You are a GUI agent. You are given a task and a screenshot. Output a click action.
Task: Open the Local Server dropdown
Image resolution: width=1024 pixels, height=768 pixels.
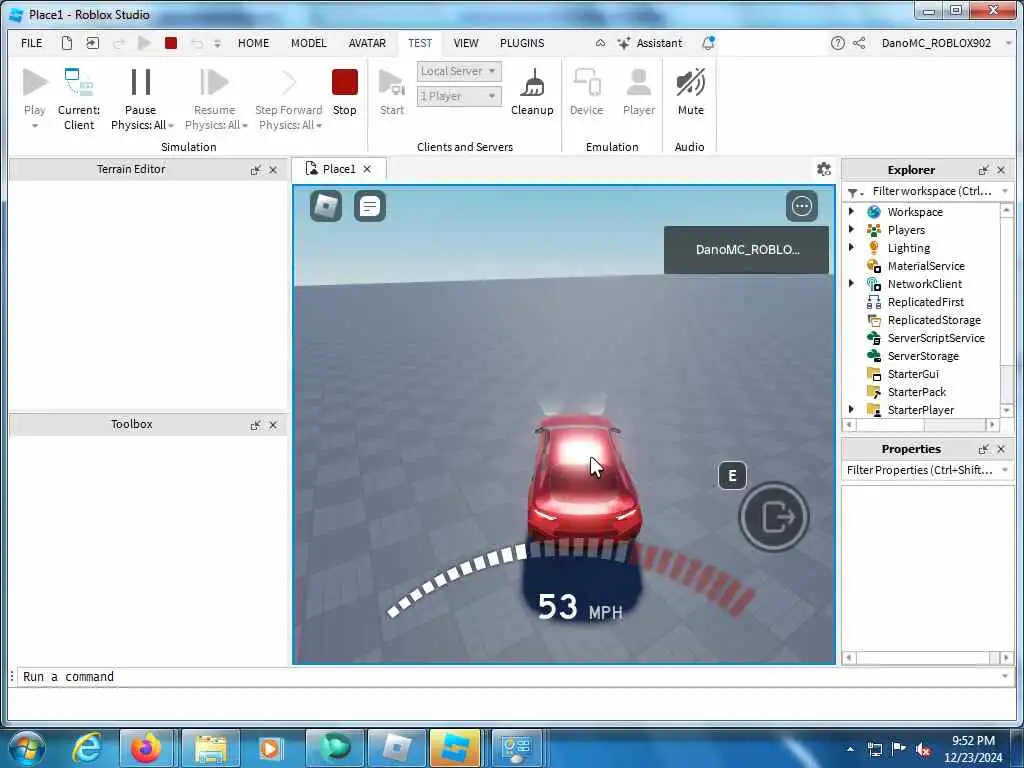point(459,71)
